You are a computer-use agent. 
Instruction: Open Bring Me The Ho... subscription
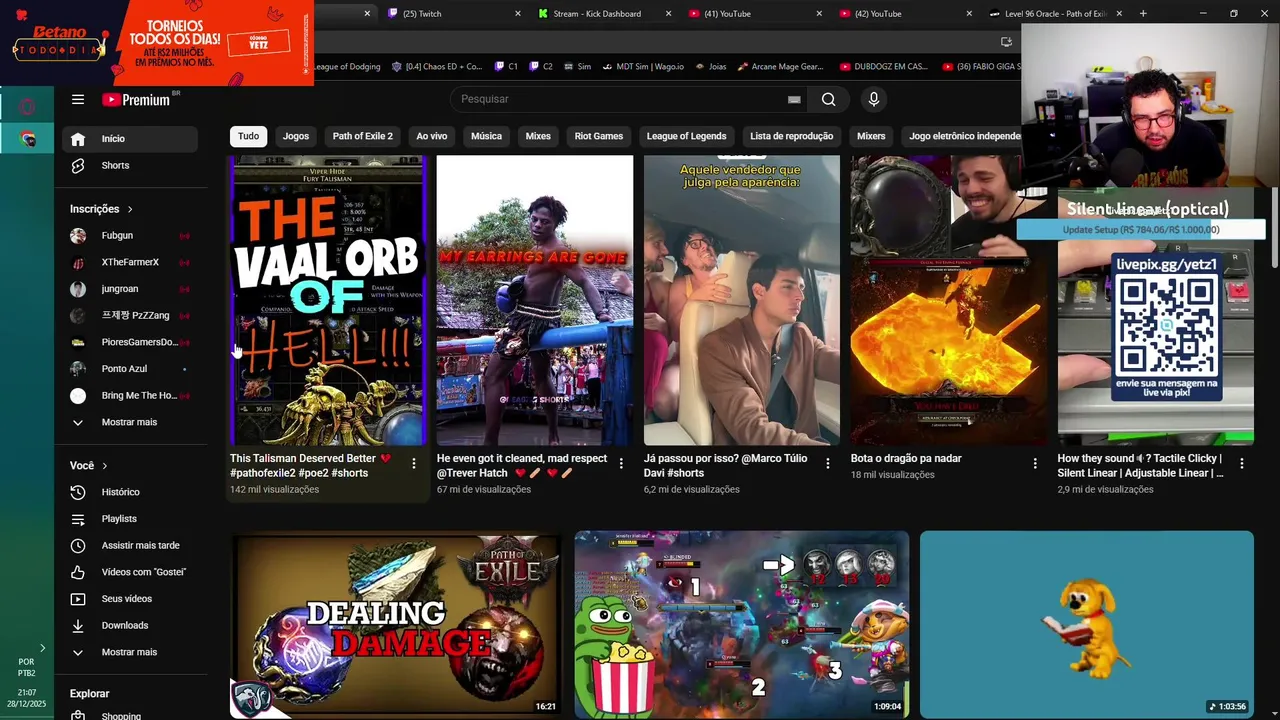129,396
